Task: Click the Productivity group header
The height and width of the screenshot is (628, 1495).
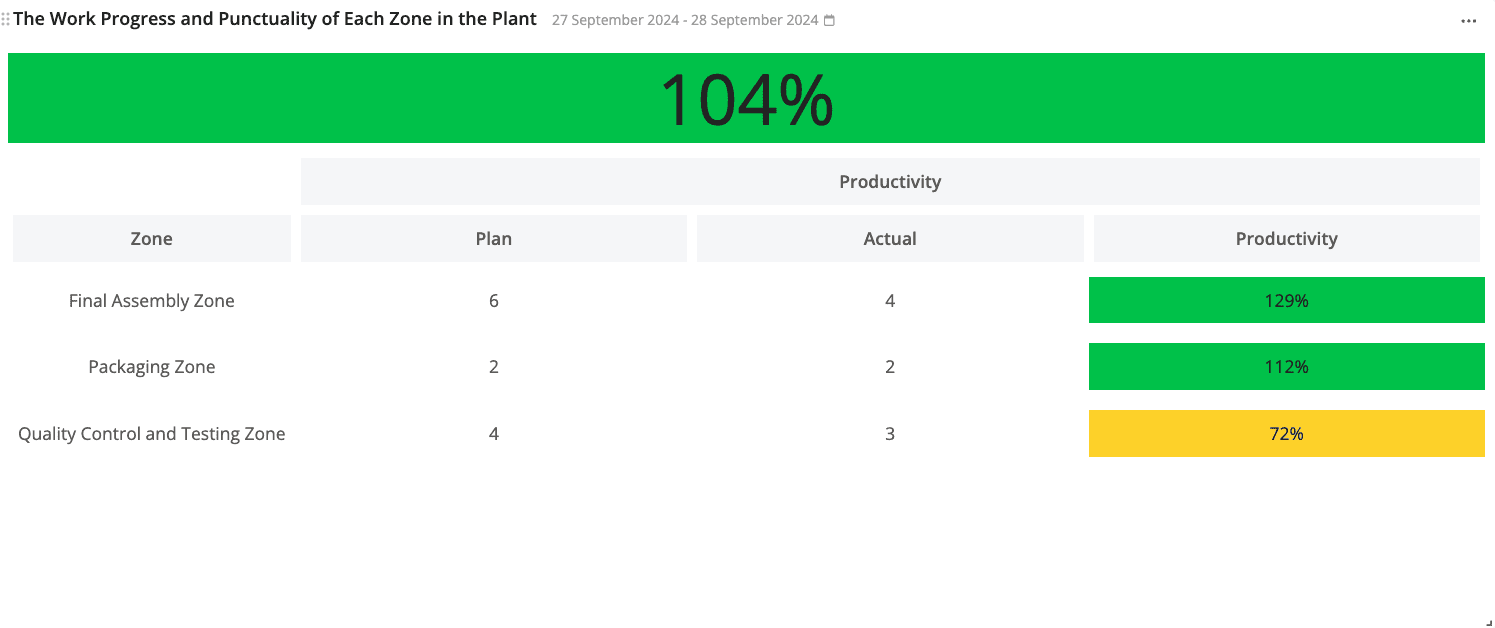Action: 890,182
